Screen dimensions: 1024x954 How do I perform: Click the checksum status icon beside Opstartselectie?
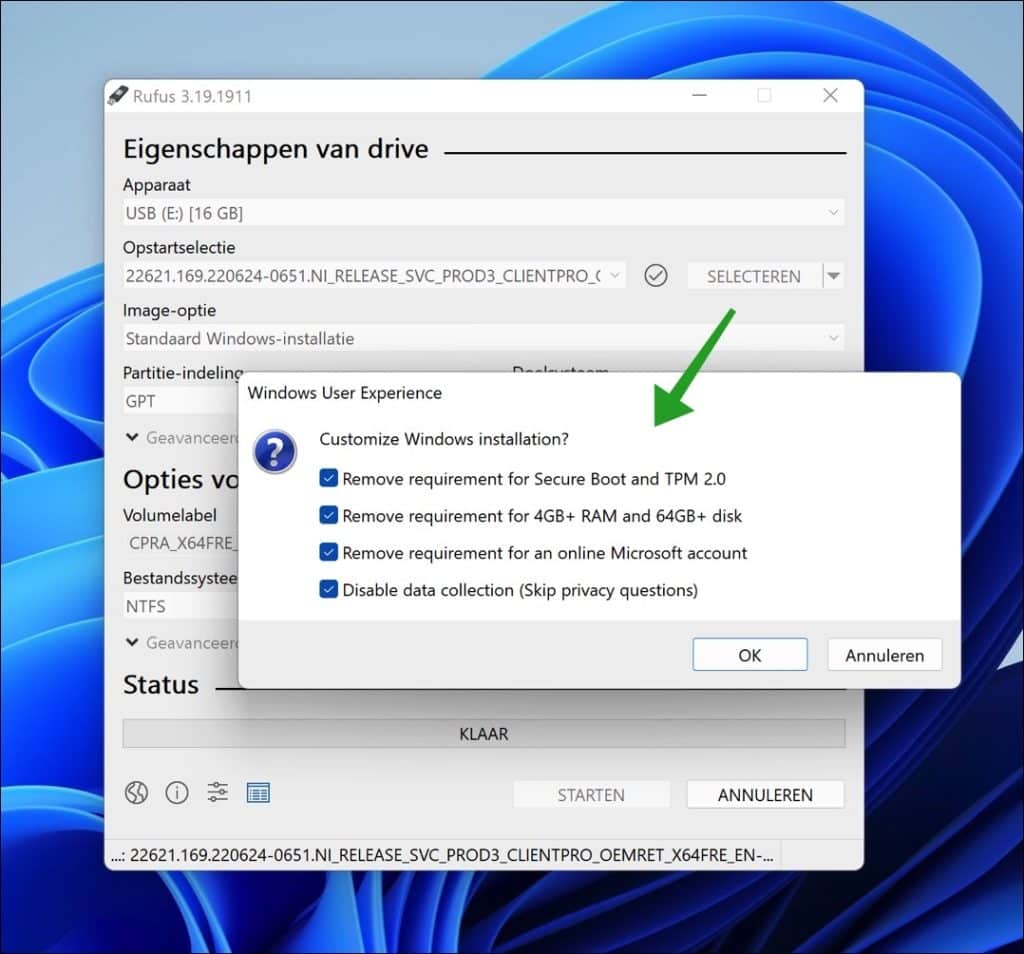click(x=656, y=275)
